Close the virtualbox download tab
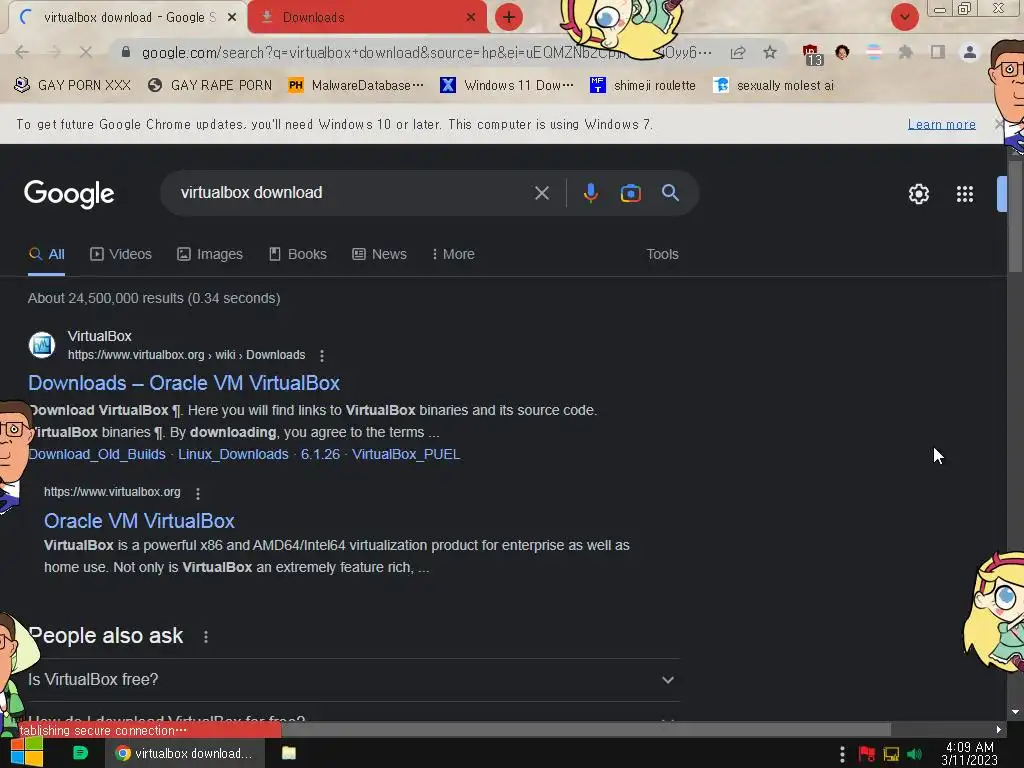This screenshot has height=768, width=1024. [x=232, y=18]
